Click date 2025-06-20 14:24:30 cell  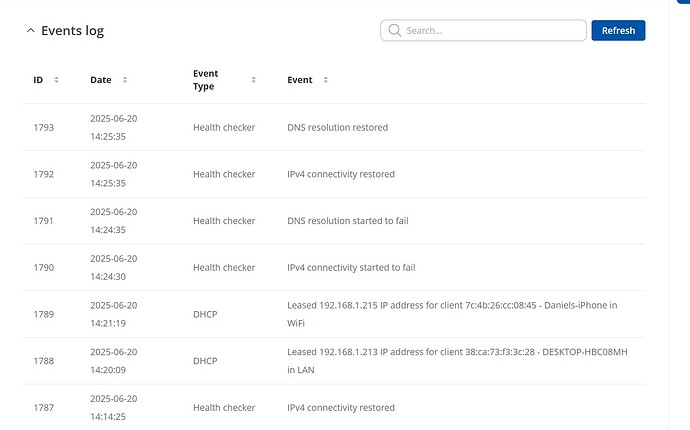[114, 267]
